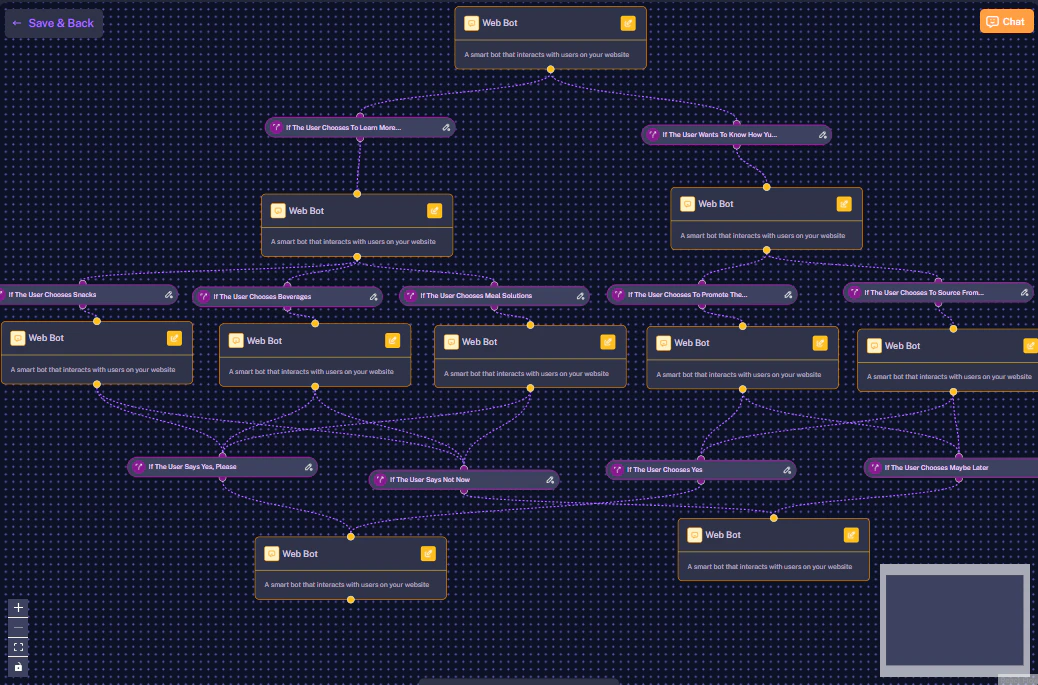This screenshot has height=685, width=1038.
Task: Toggle the canvas lock icon
Action: tap(17, 667)
